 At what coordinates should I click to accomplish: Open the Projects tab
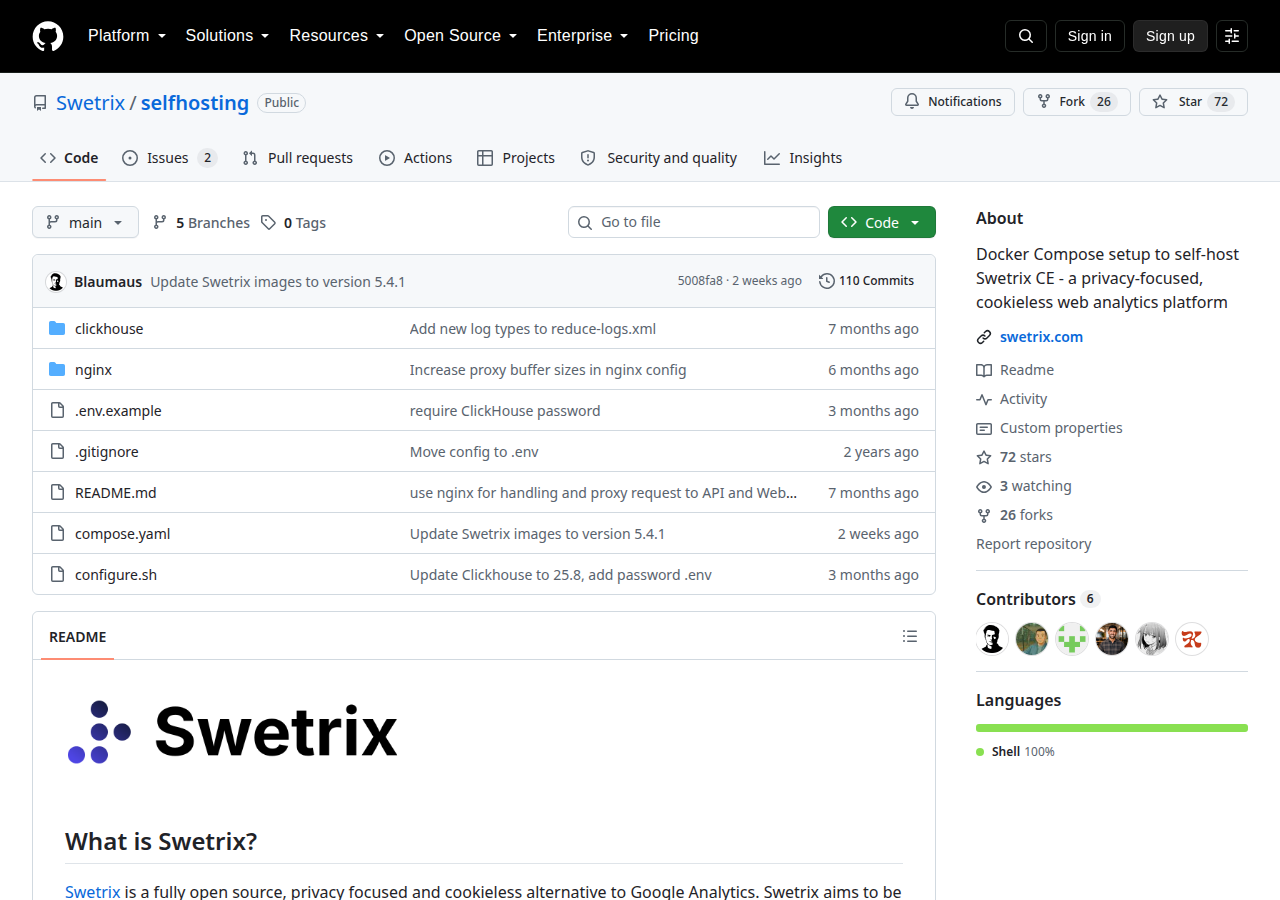pos(516,158)
